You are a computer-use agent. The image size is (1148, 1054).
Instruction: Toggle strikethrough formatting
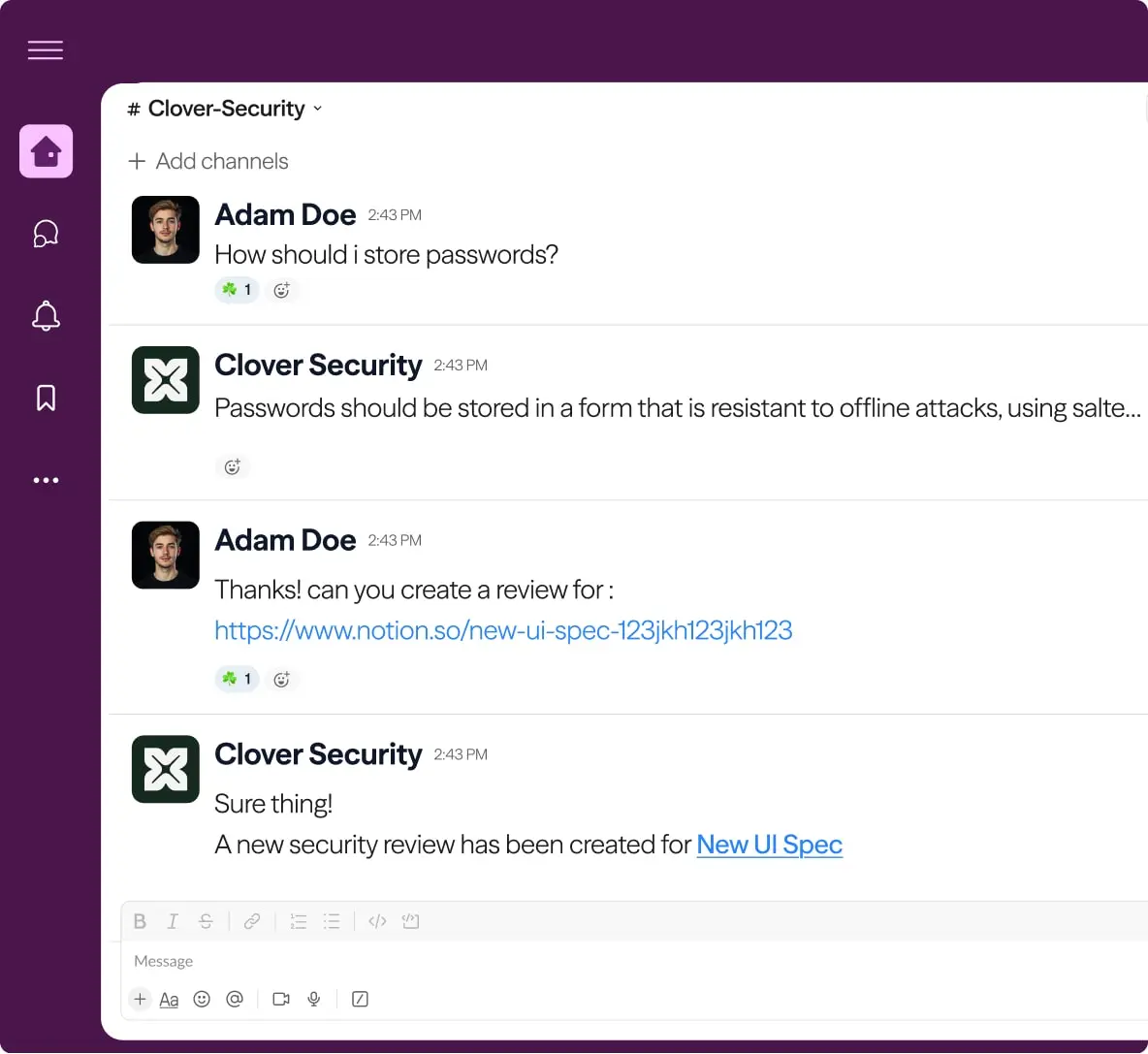tap(206, 921)
